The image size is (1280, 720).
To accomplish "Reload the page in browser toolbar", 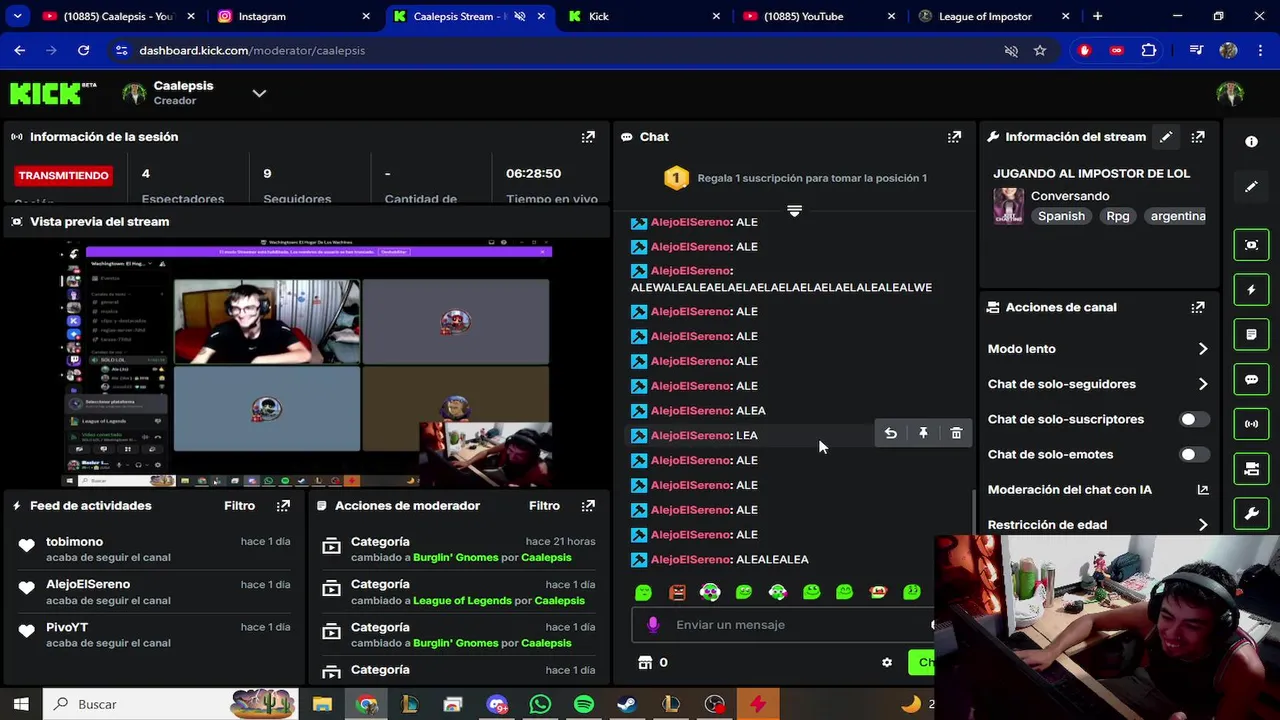I will pyautogui.click(x=83, y=50).
